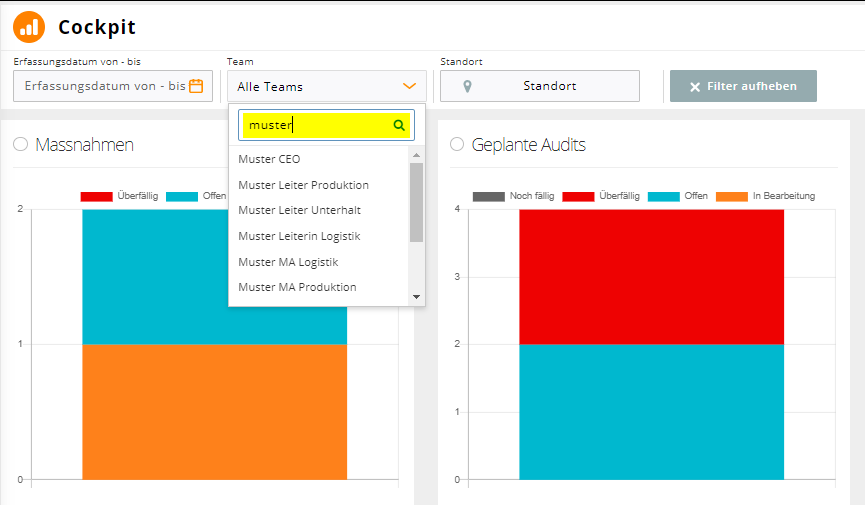The height and width of the screenshot is (505, 865).
Task: Click the location pin icon in Standort
Action: pyautogui.click(x=467, y=86)
